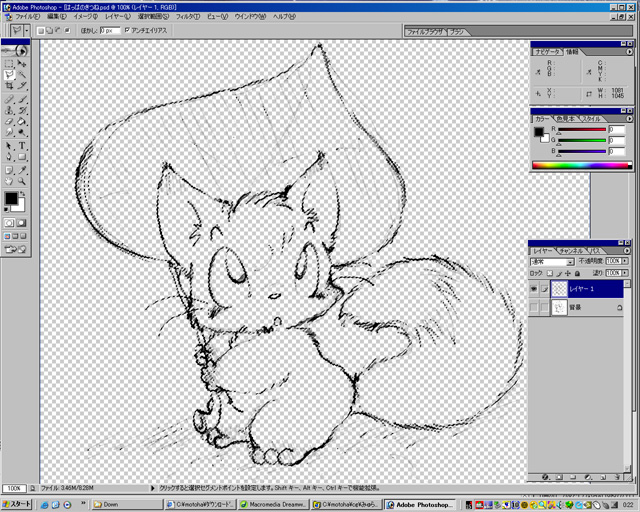The width and height of the screenshot is (640, 512).
Task: Select the Polygonal Lasso tool in toolbox
Action: (9, 75)
